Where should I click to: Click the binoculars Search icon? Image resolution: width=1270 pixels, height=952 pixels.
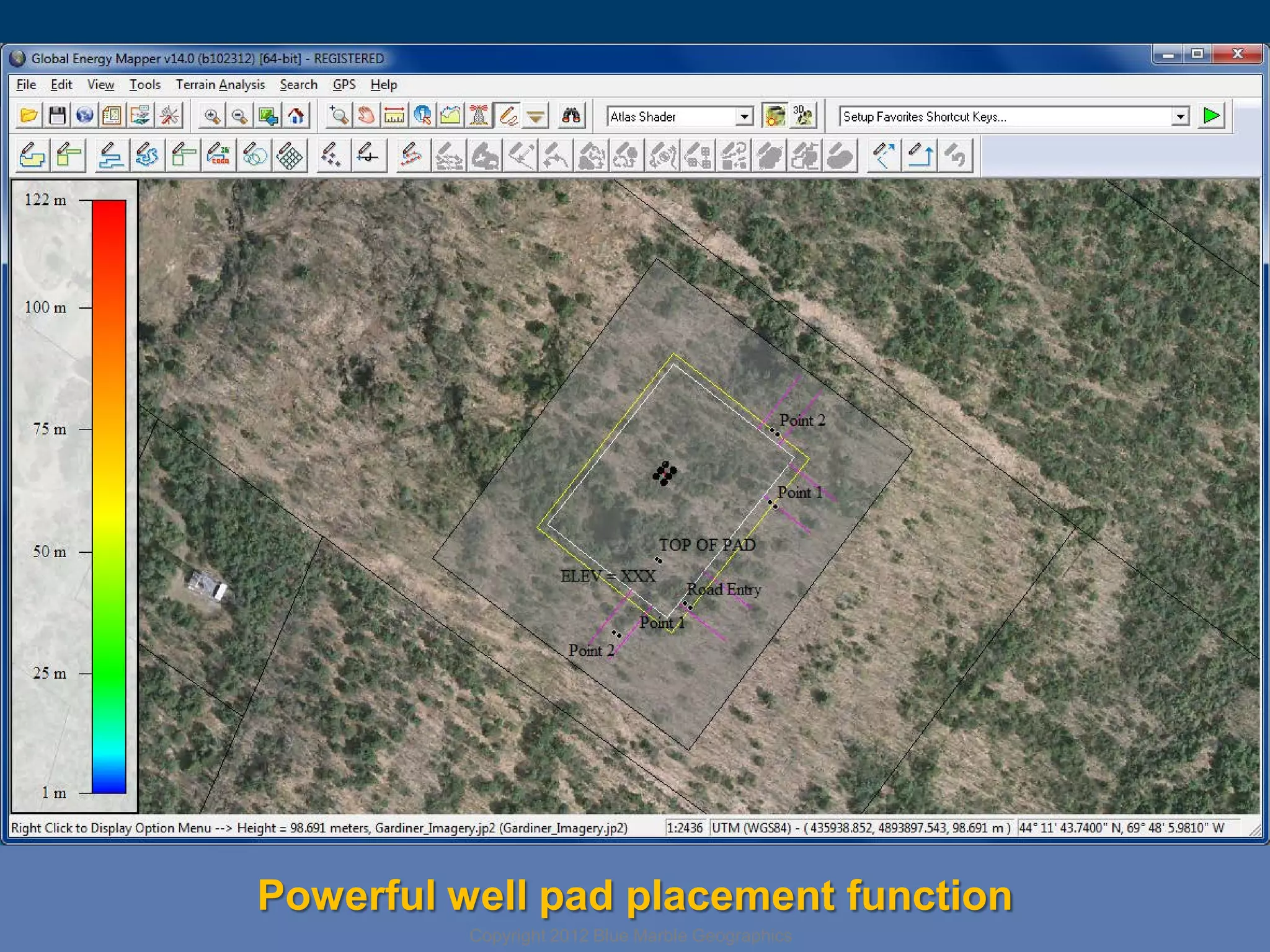[571, 116]
